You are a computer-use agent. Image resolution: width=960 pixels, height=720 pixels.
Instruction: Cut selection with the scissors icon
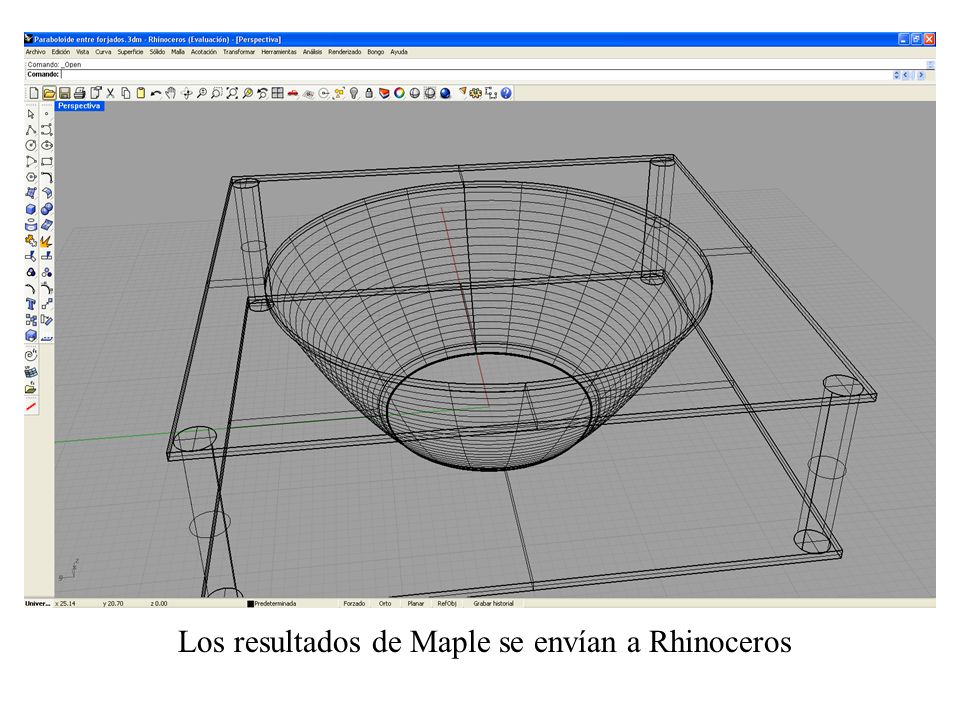coord(110,93)
